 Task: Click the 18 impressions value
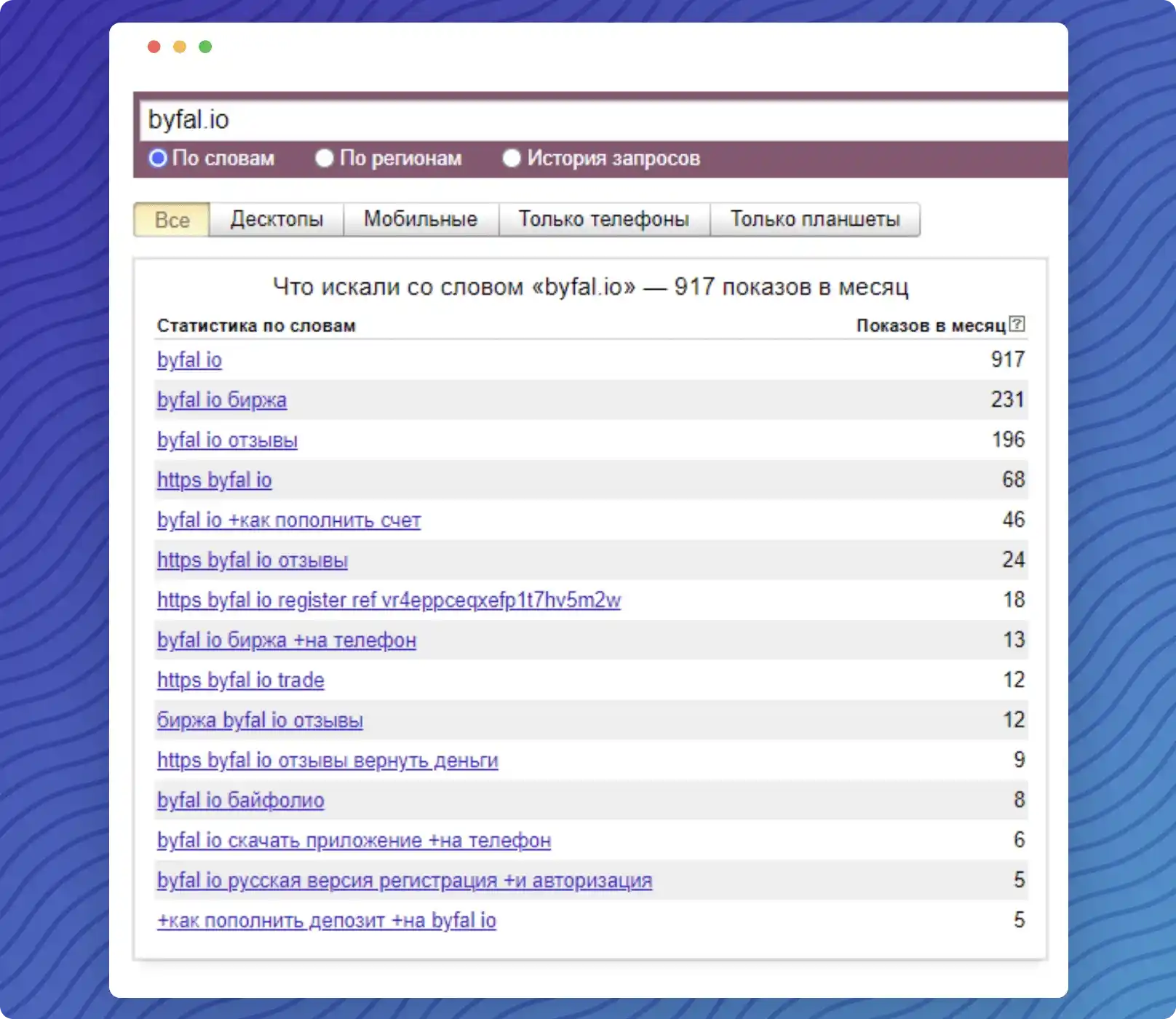(x=1014, y=600)
